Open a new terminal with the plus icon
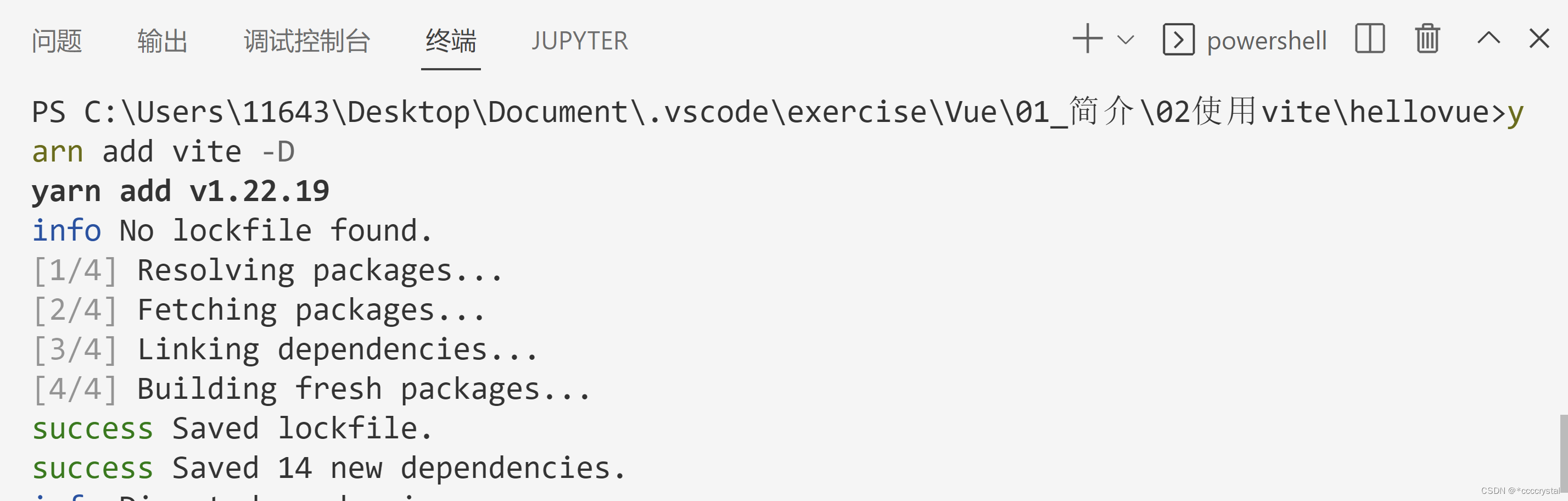1568x501 pixels. coord(1087,39)
